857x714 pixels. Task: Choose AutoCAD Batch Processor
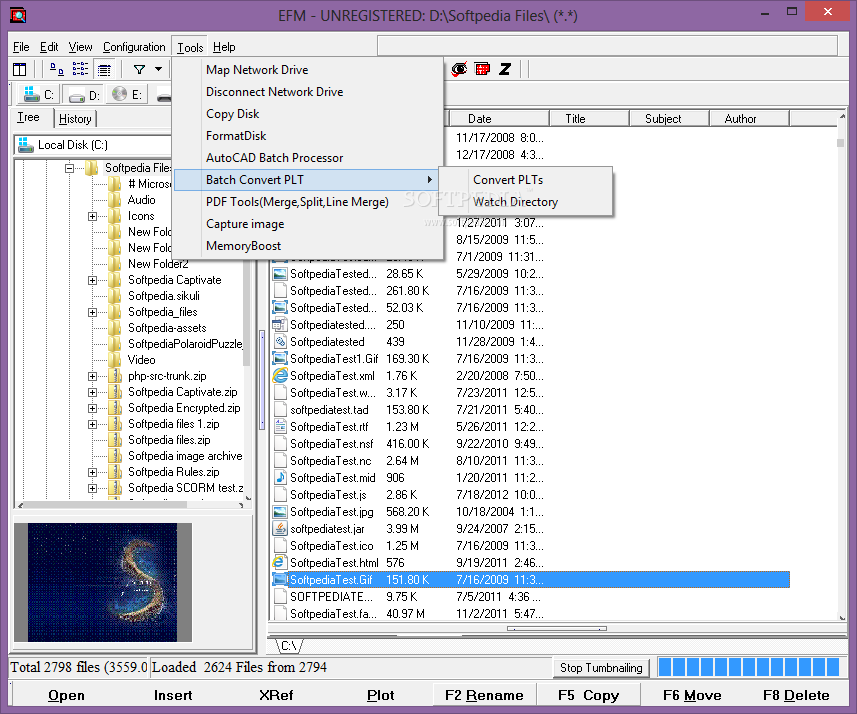point(307,158)
